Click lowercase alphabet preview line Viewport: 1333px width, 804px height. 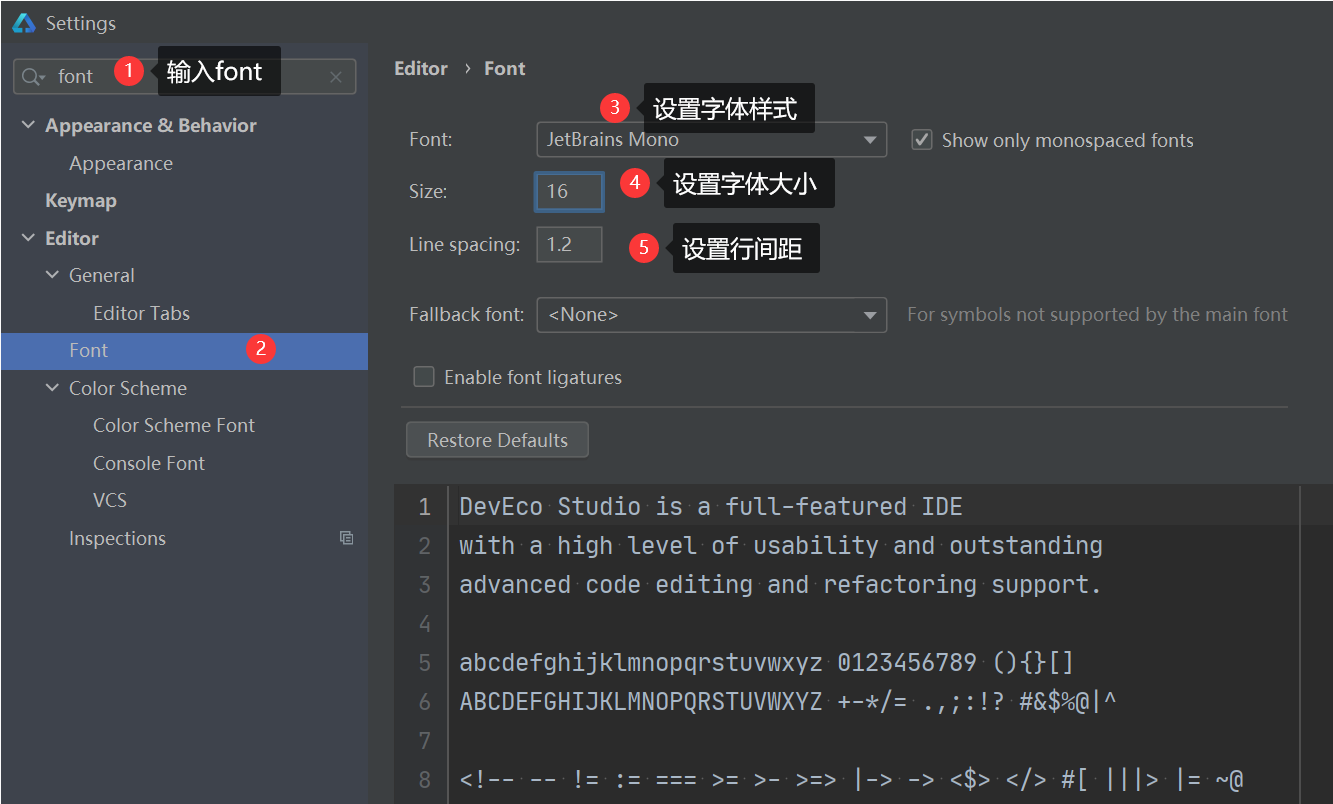pyautogui.click(x=767, y=663)
